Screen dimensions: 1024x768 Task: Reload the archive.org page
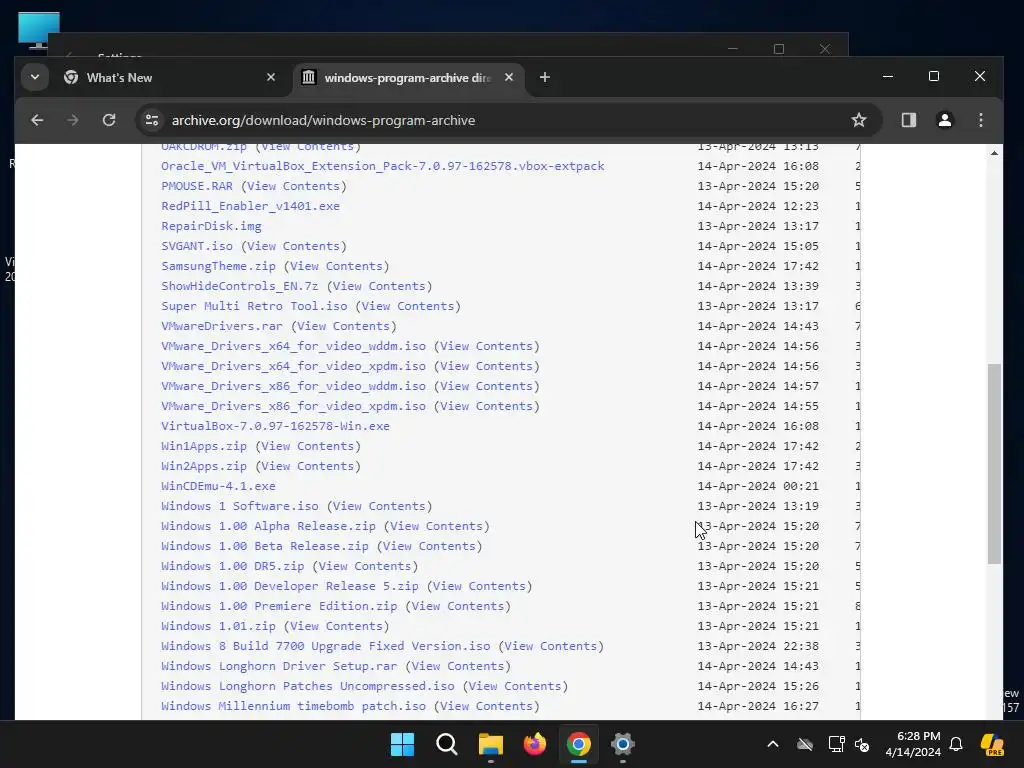click(x=109, y=120)
